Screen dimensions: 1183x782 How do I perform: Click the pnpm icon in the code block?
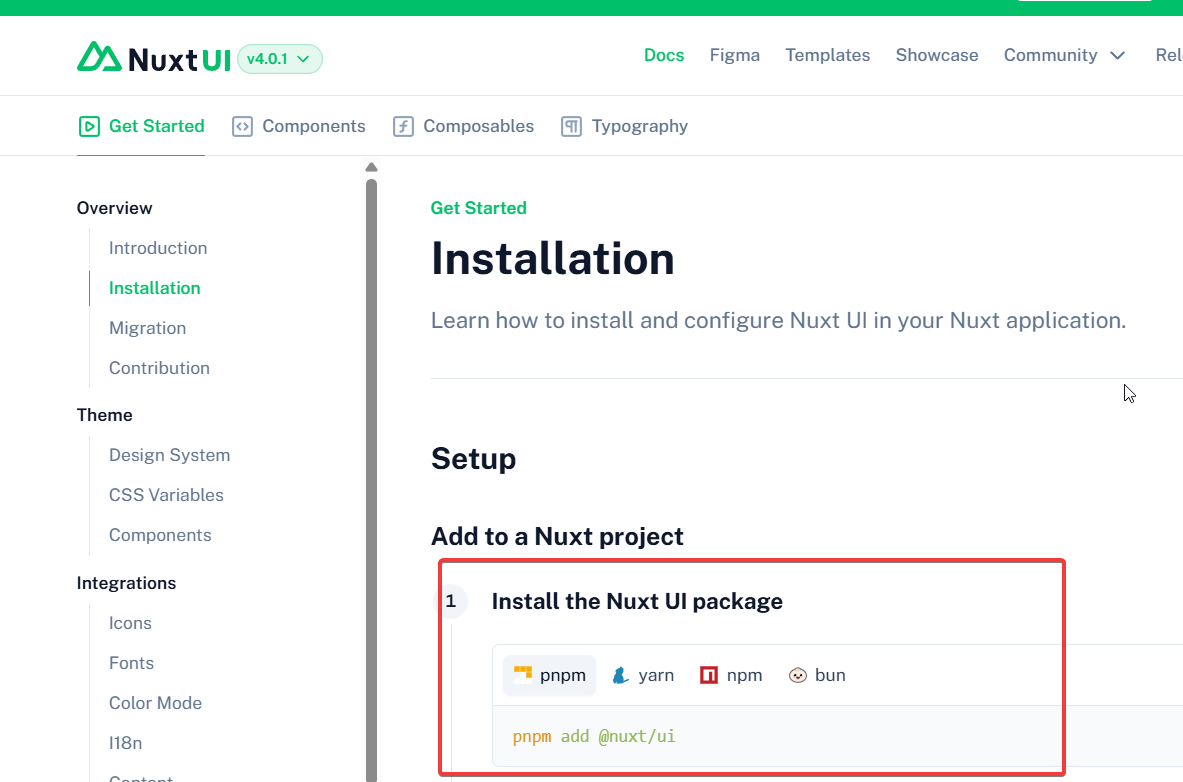click(x=524, y=675)
